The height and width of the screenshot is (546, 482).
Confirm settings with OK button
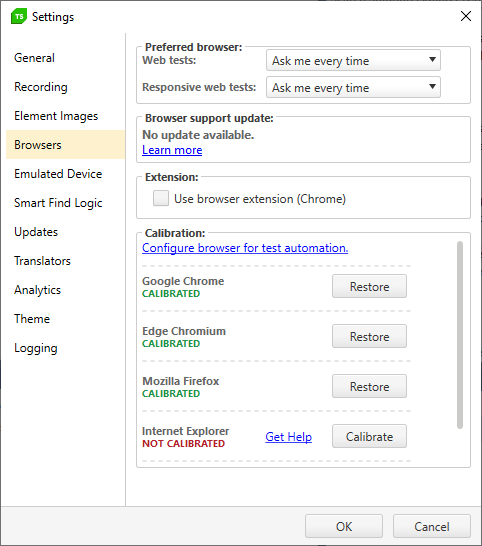344,526
